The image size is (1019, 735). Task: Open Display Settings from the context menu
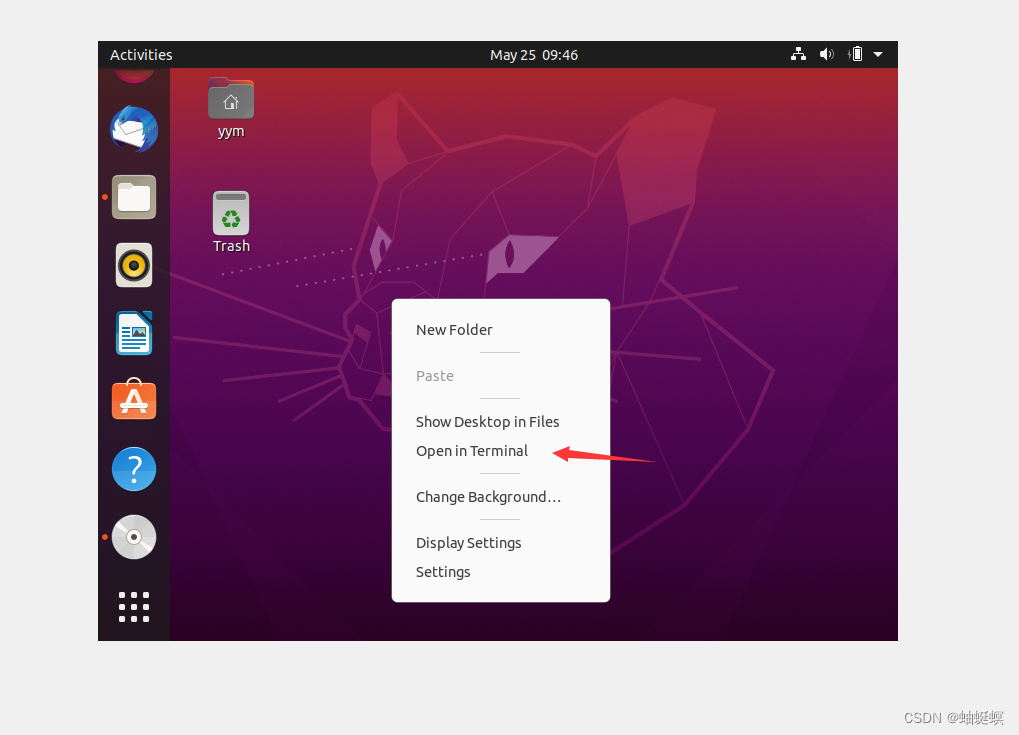pyautogui.click(x=468, y=542)
